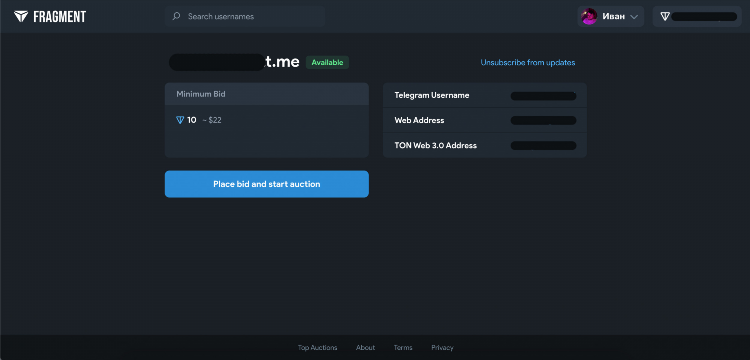This screenshot has height=360, width=750.
Task: Click the bid amount 10
Action: (x=192, y=120)
